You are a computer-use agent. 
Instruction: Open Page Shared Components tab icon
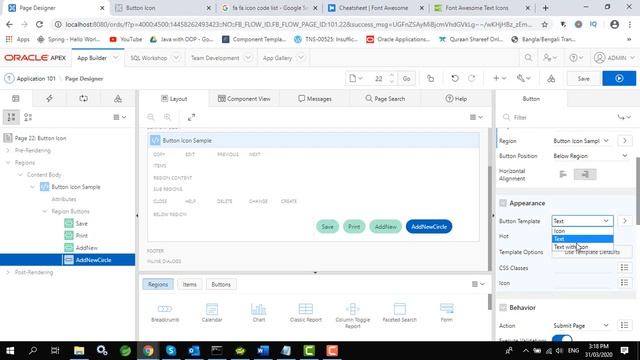118,98
